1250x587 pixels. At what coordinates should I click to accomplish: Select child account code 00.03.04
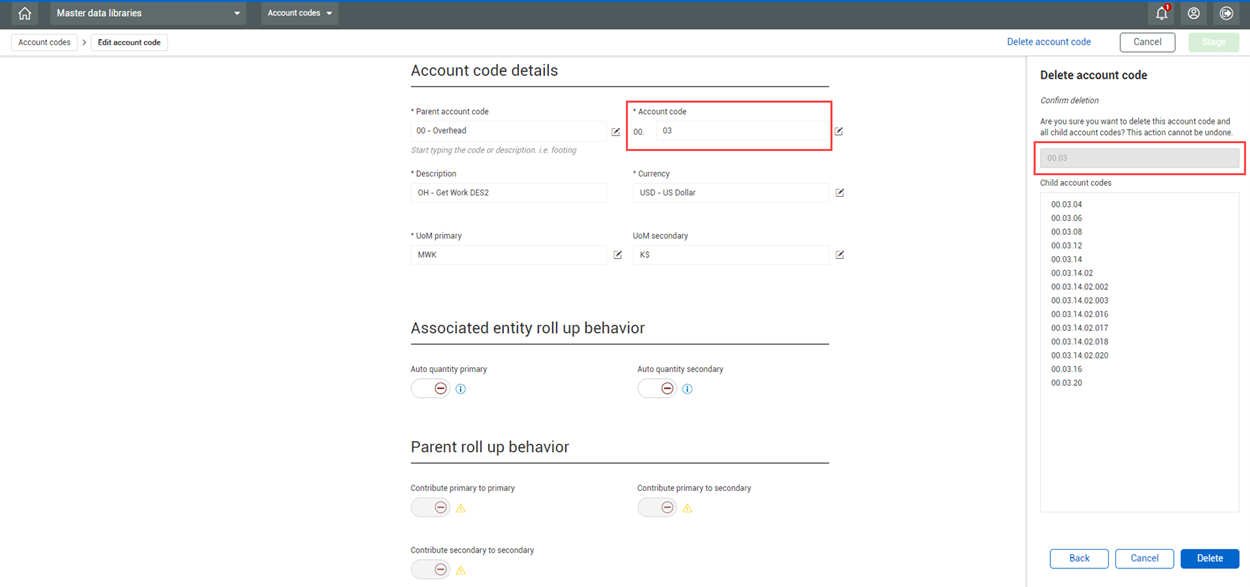point(1066,205)
